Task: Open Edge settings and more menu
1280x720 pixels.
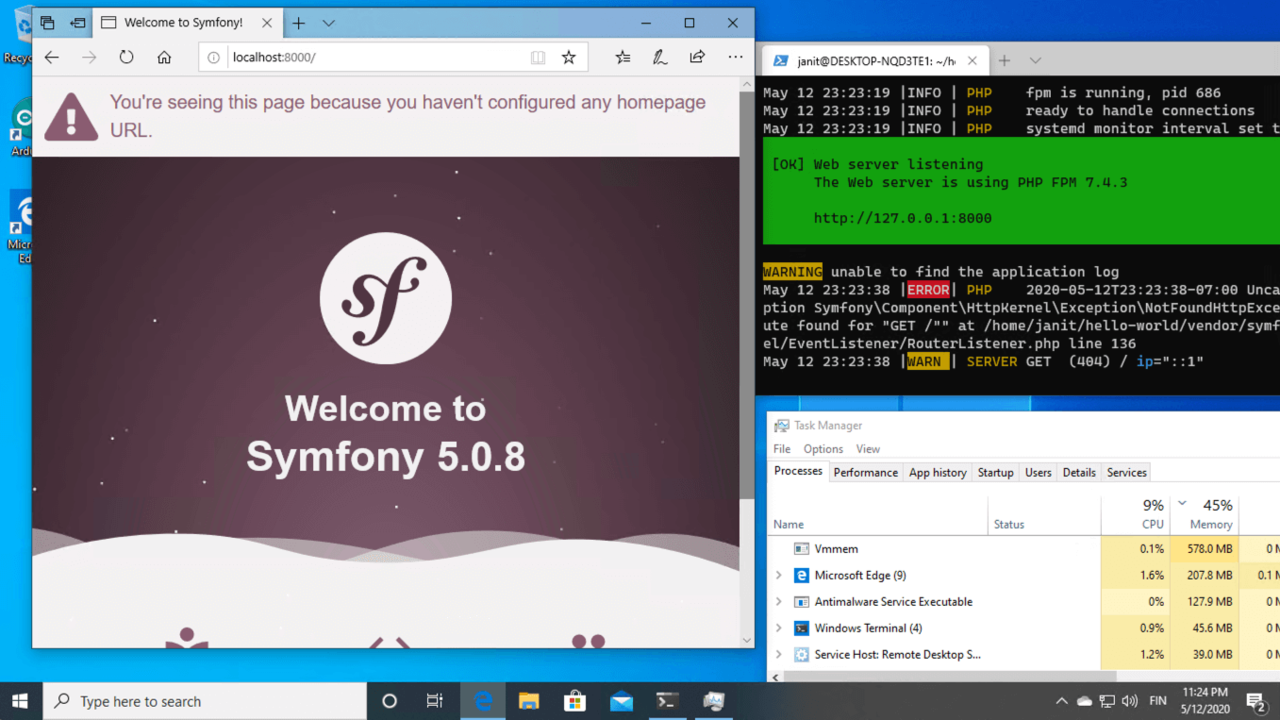Action: point(735,57)
